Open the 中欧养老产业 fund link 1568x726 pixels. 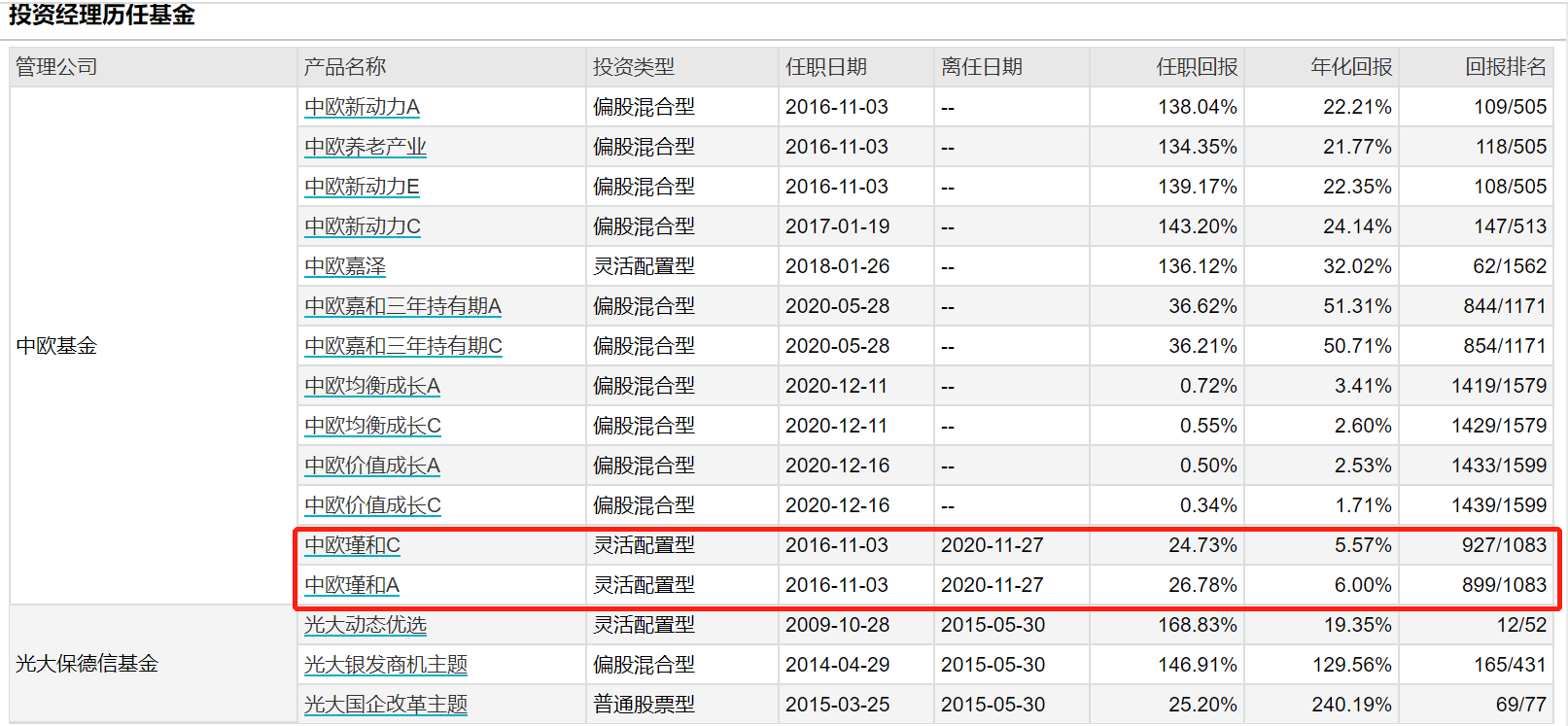pos(366,147)
